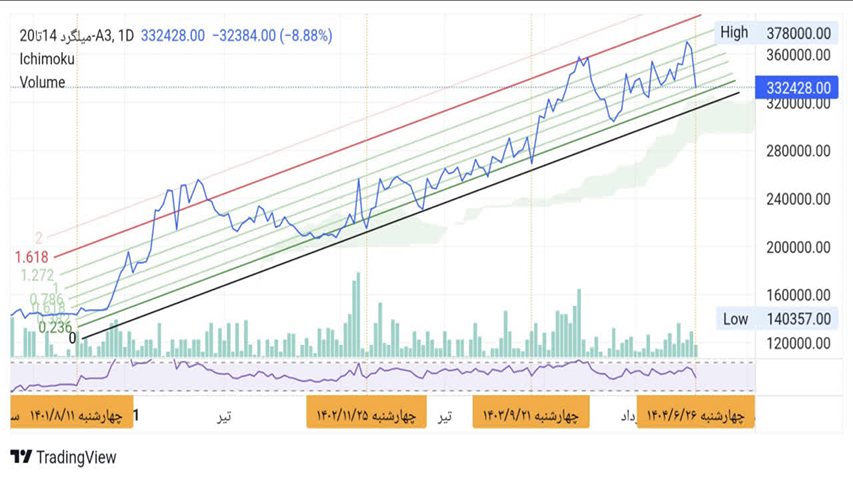
Task: Select the current price tag 332428.00
Action: point(799,88)
